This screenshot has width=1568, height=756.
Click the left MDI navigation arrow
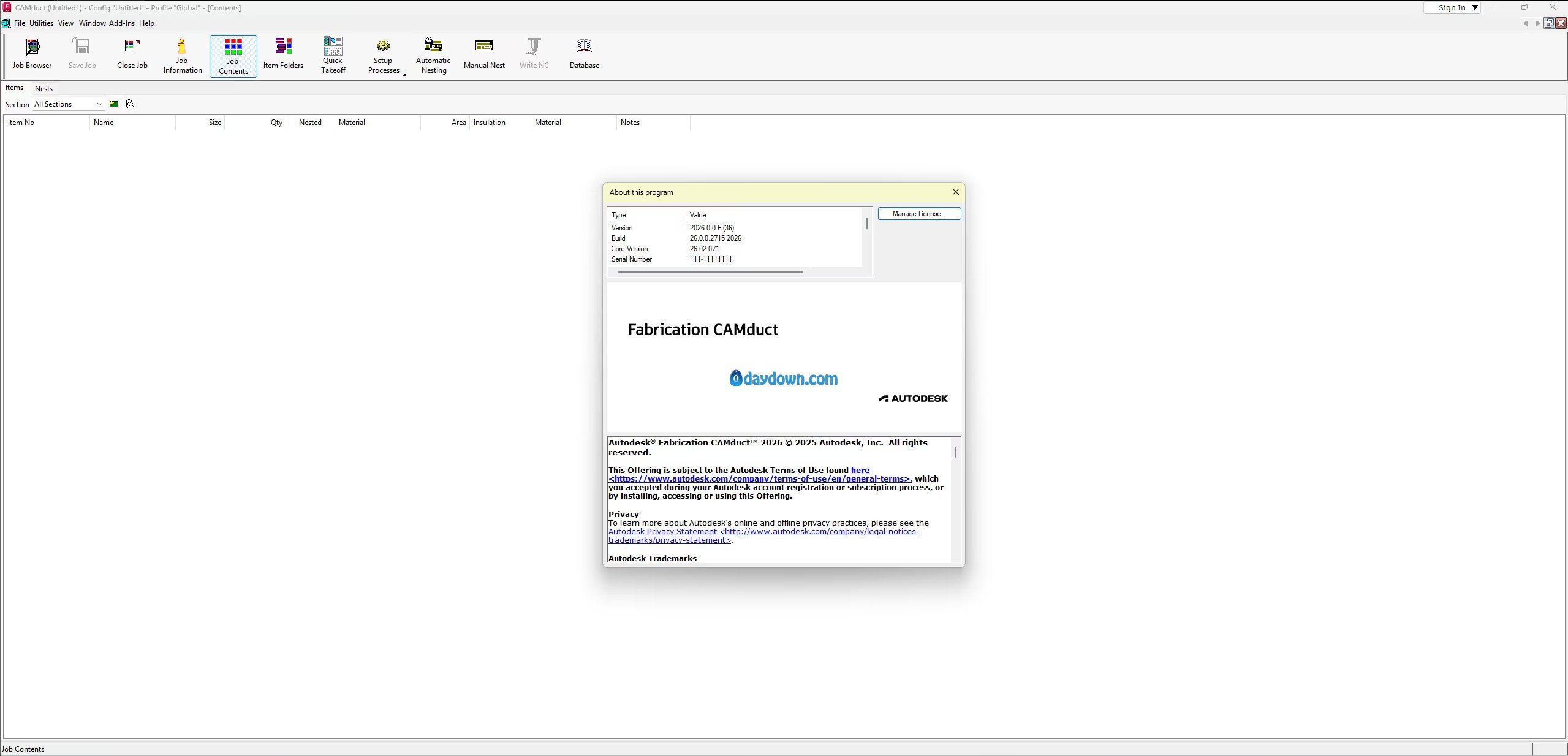point(1525,23)
